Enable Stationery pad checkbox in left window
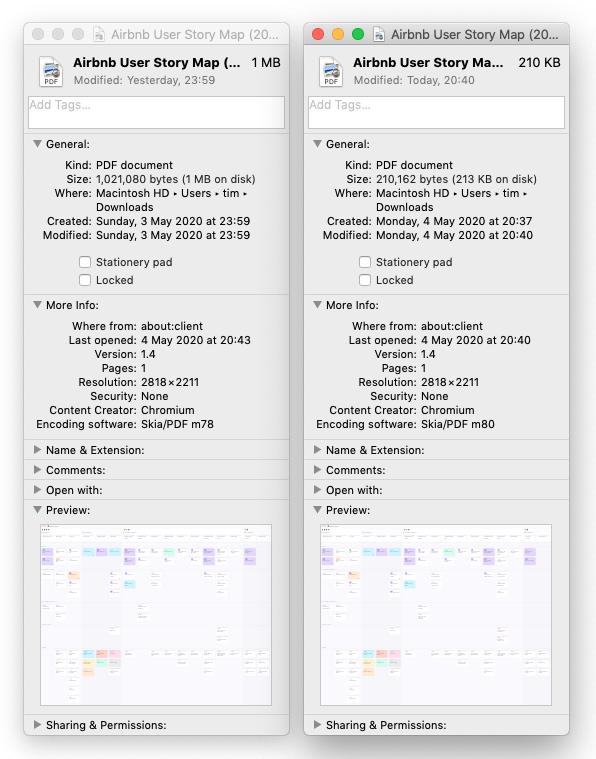Image resolution: width=596 pixels, height=759 pixels. (85, 262)
